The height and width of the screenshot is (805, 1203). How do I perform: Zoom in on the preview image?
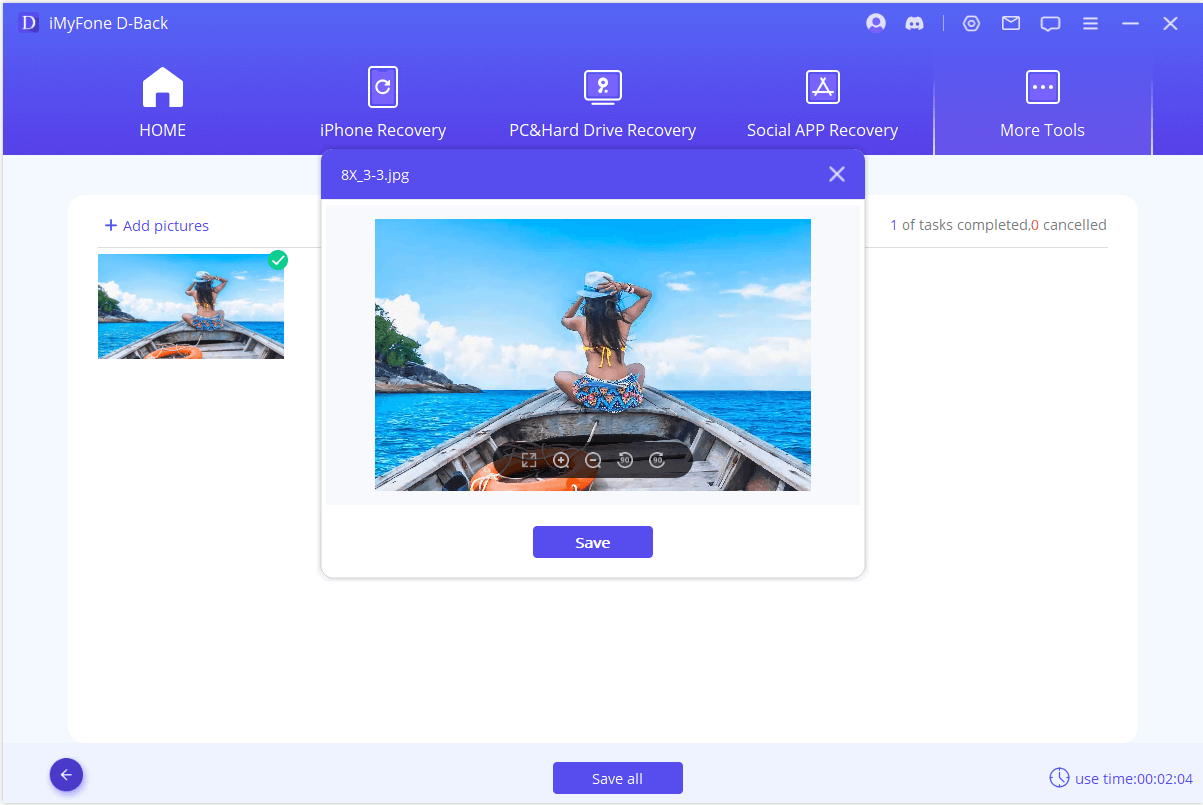click(561, 460)
